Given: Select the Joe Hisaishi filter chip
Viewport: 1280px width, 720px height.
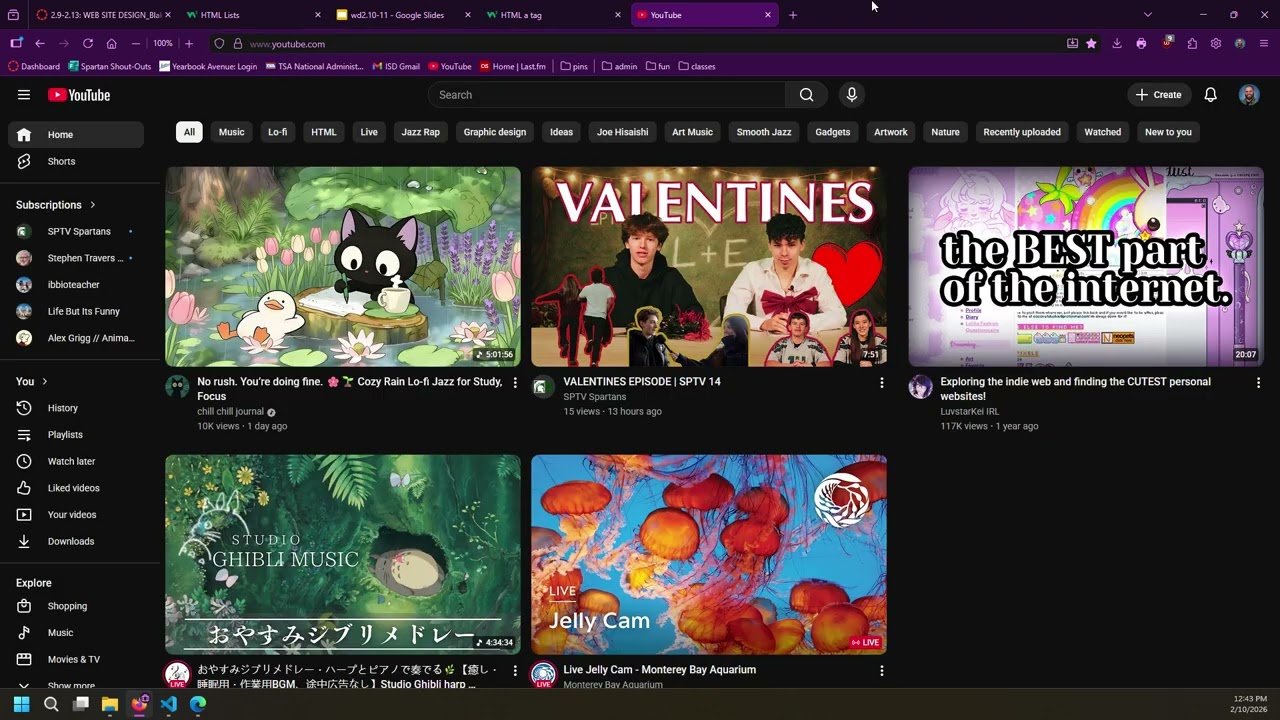Looking at the screenshot, I should pos(623,132).
